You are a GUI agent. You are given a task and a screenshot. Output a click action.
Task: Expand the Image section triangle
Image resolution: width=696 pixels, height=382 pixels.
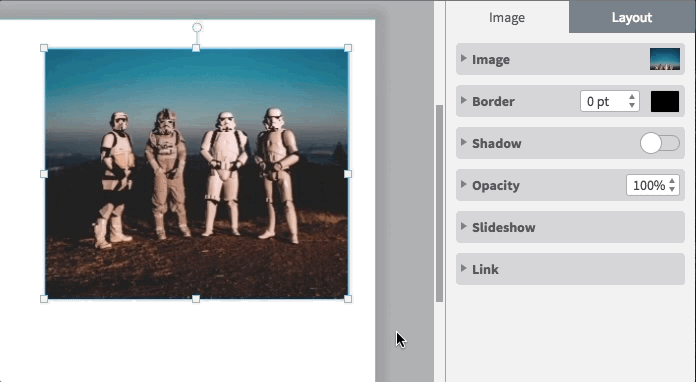click(463, 58)
